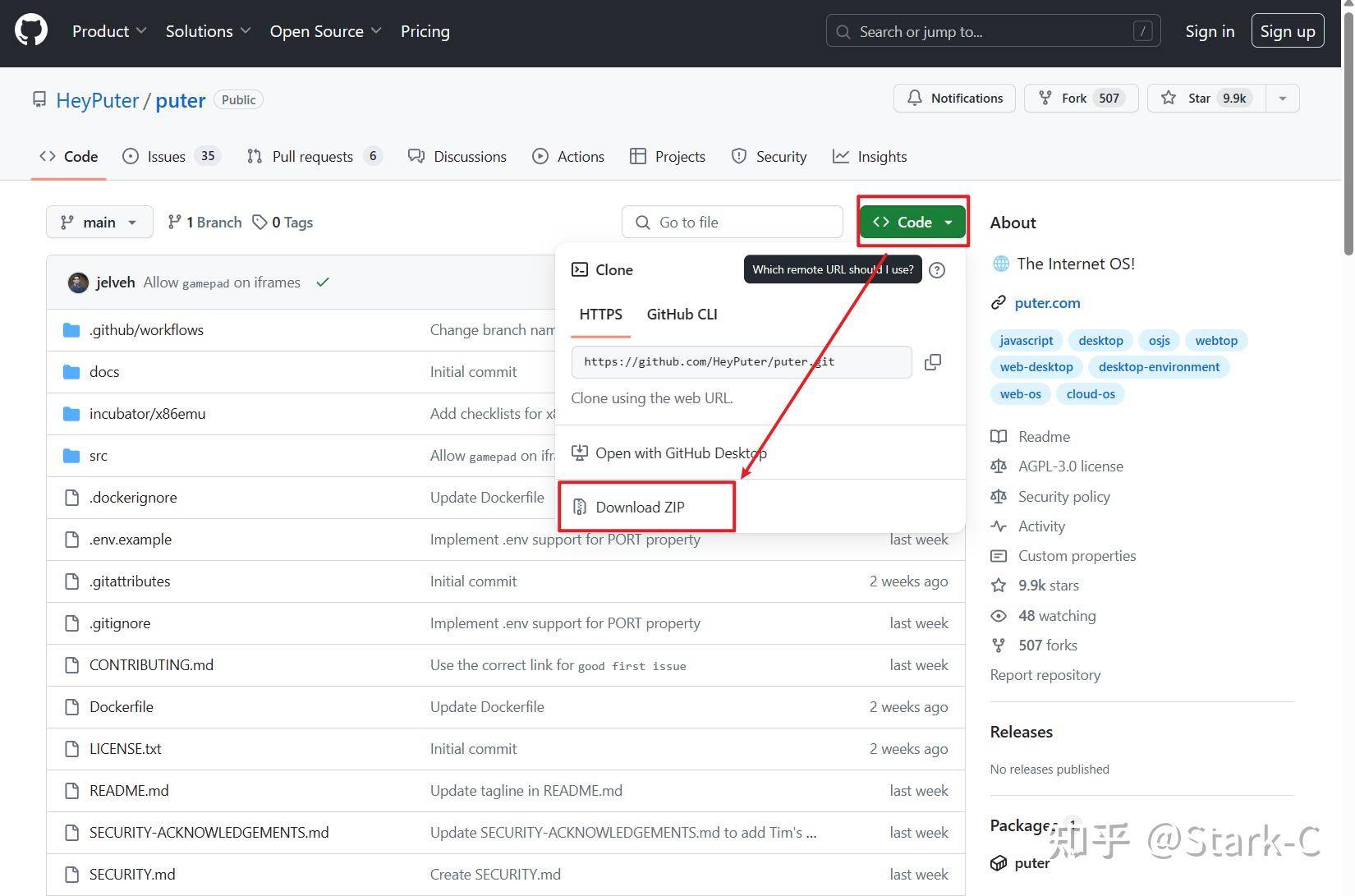The image size is (1355, 896).
Task: Star the puter repository
Action: coord(1207,99)
